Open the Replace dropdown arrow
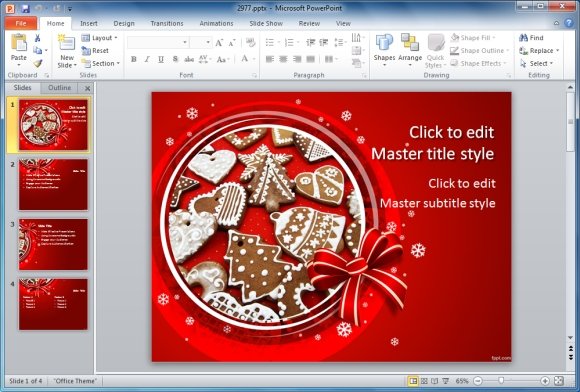This screenshot has height=392, width=580. tap(557, 51)
